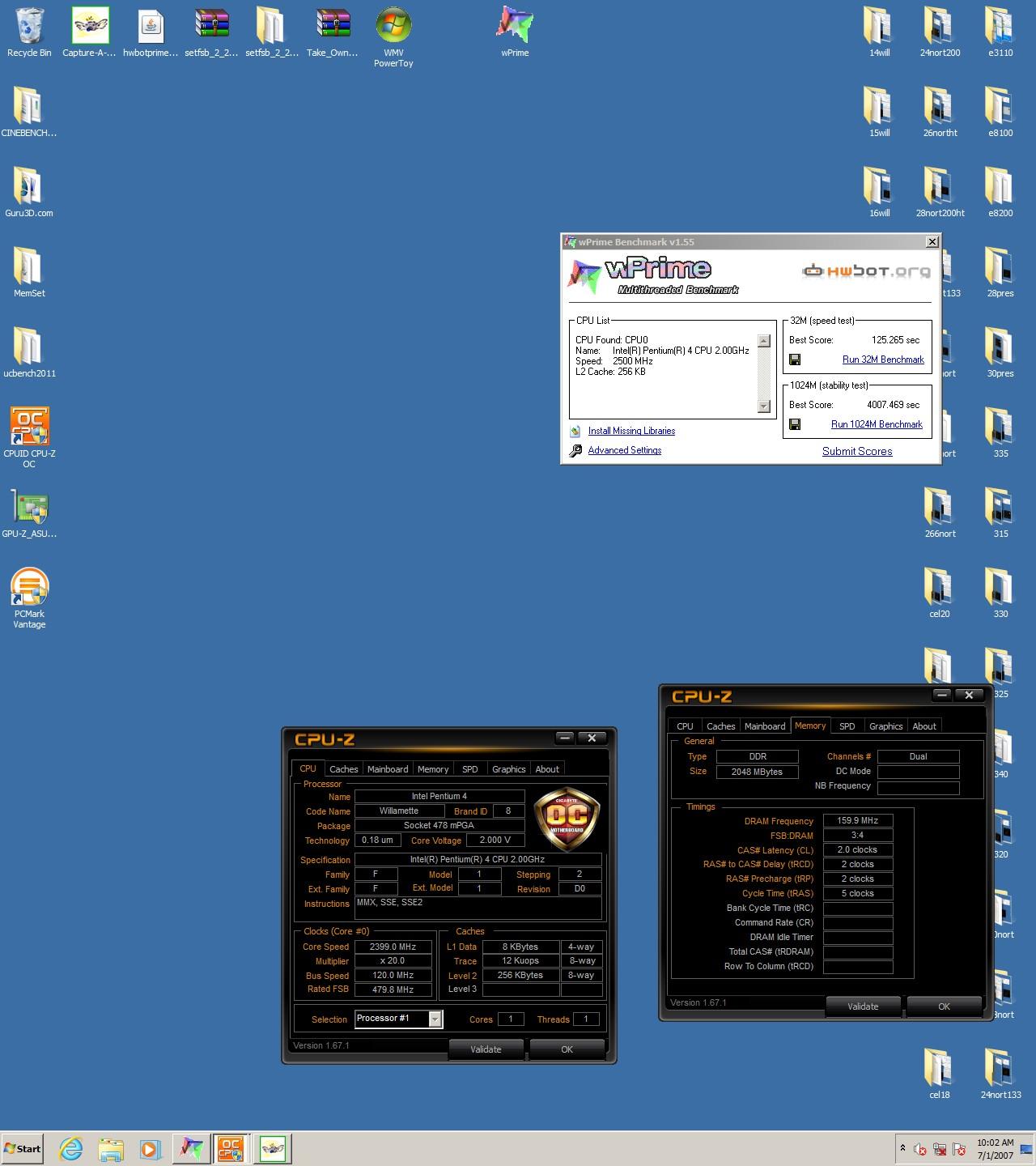
Task: Open the hwbotprime desktop file
Action: pyautogui.click(x=151, y=32)
